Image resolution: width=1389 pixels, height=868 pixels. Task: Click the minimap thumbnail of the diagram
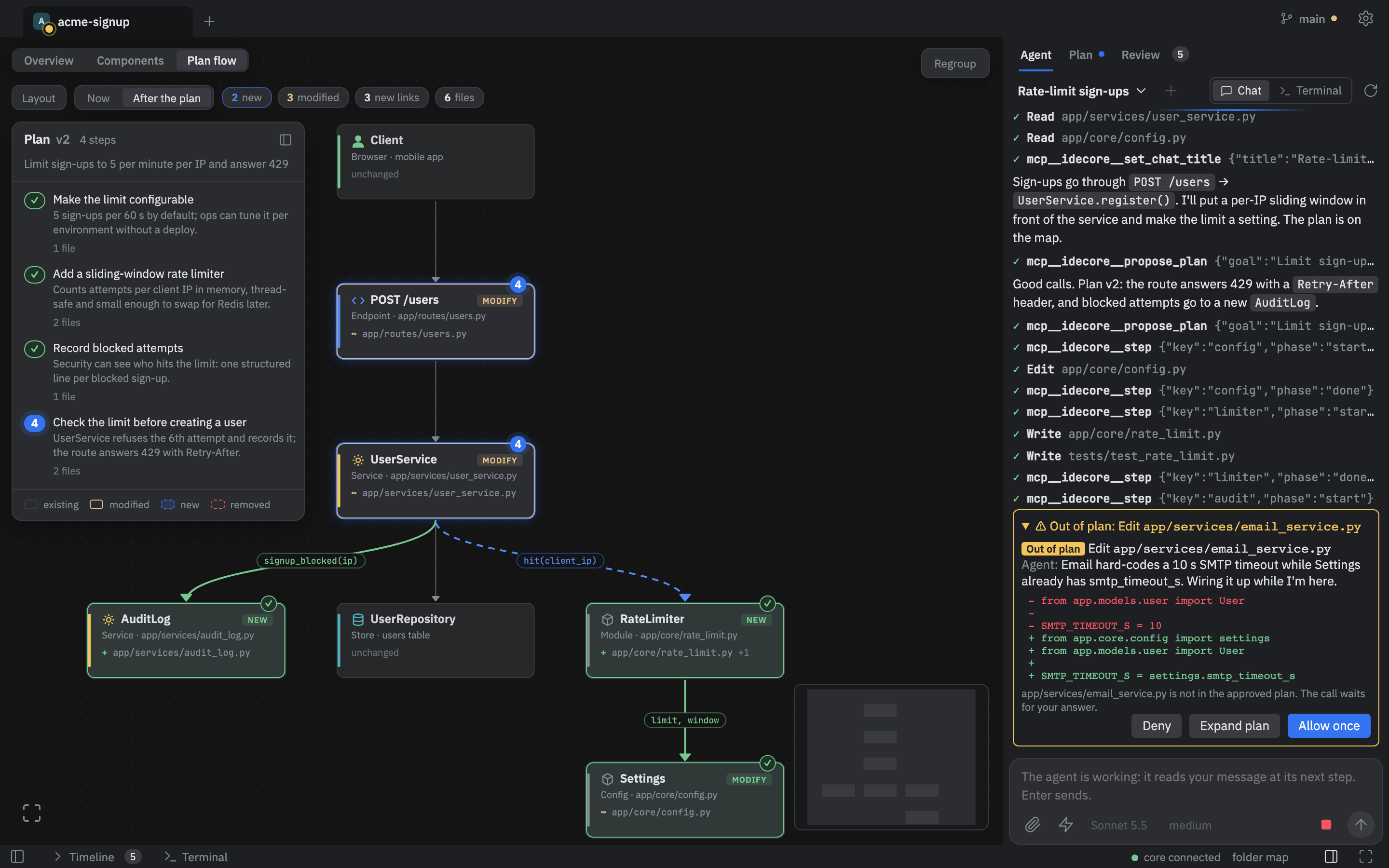[891, 757]
